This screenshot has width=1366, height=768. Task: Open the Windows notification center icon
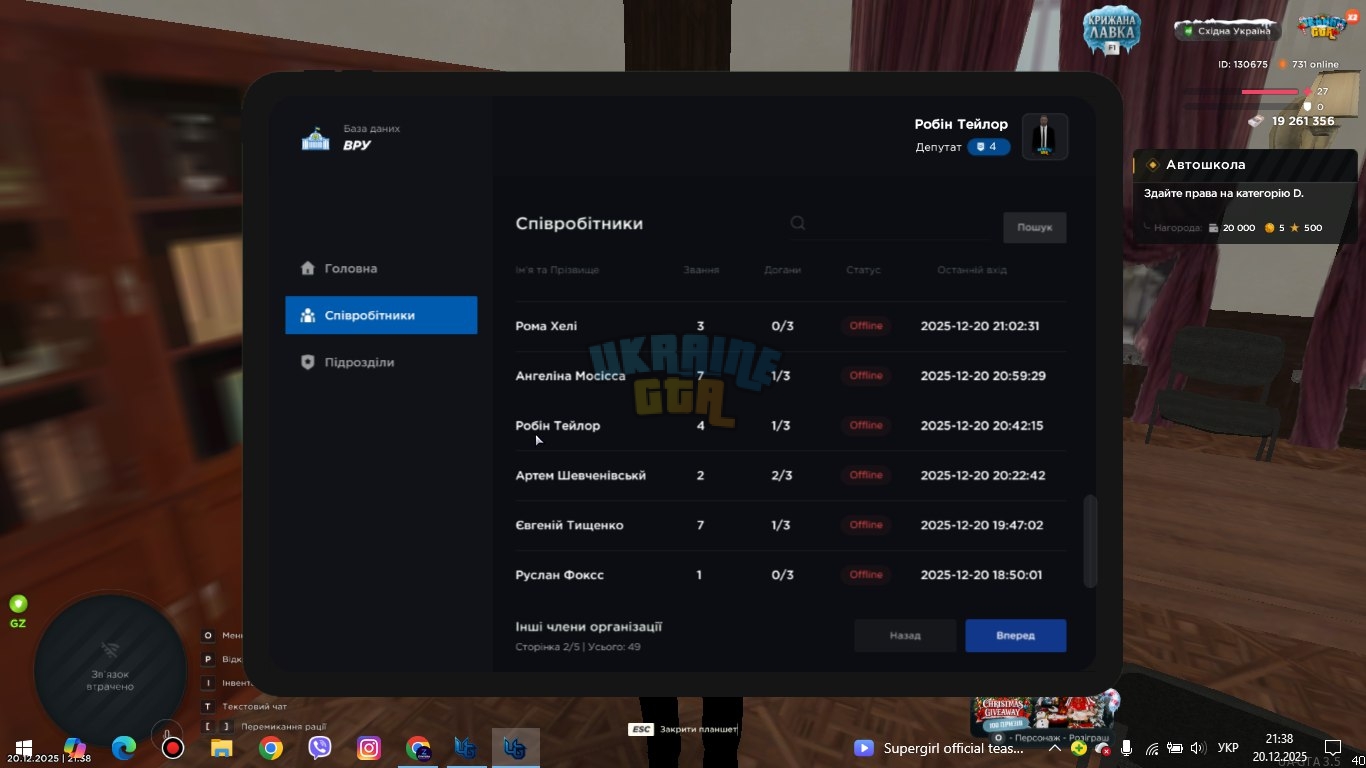(x=1332, y=748)
